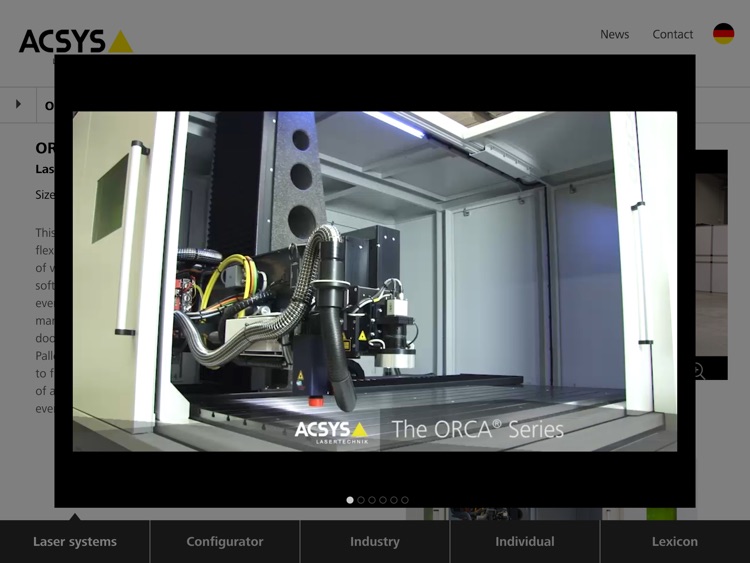The image size is (750, 563).
Task: Click the background product image at the right edge
Action: (x=712, y=265)
